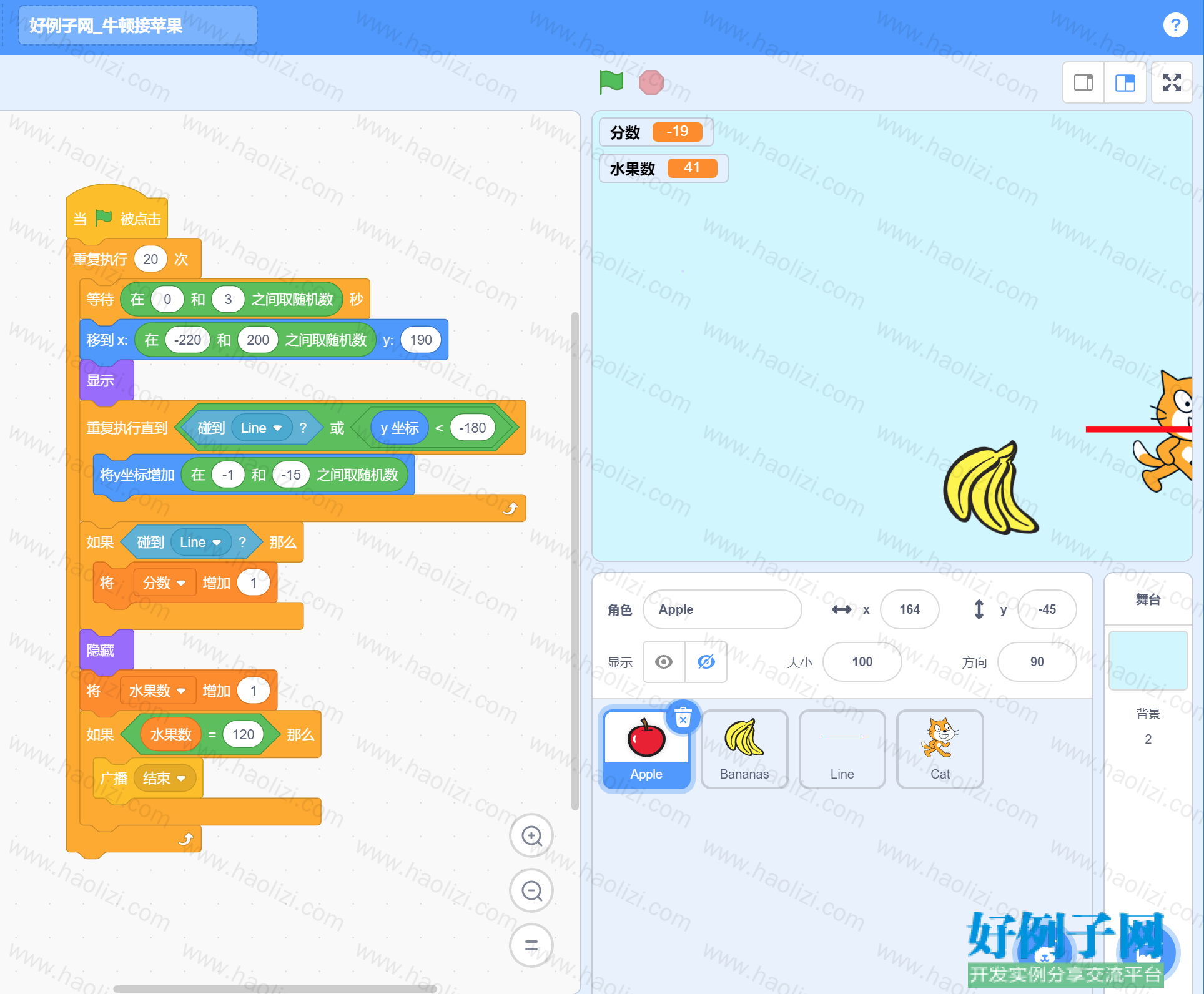Hide sprite using crossed eye icon
This screenshot has height=994, width=1204.
pos(706,662)
